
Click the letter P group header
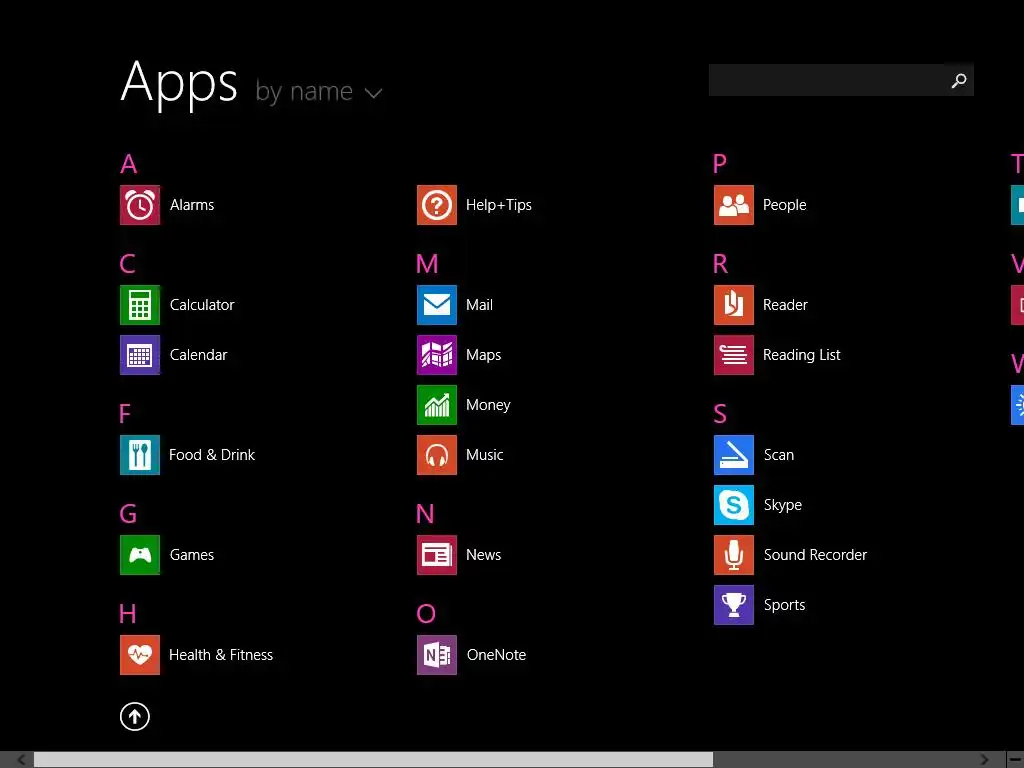[x=720, y=164]
